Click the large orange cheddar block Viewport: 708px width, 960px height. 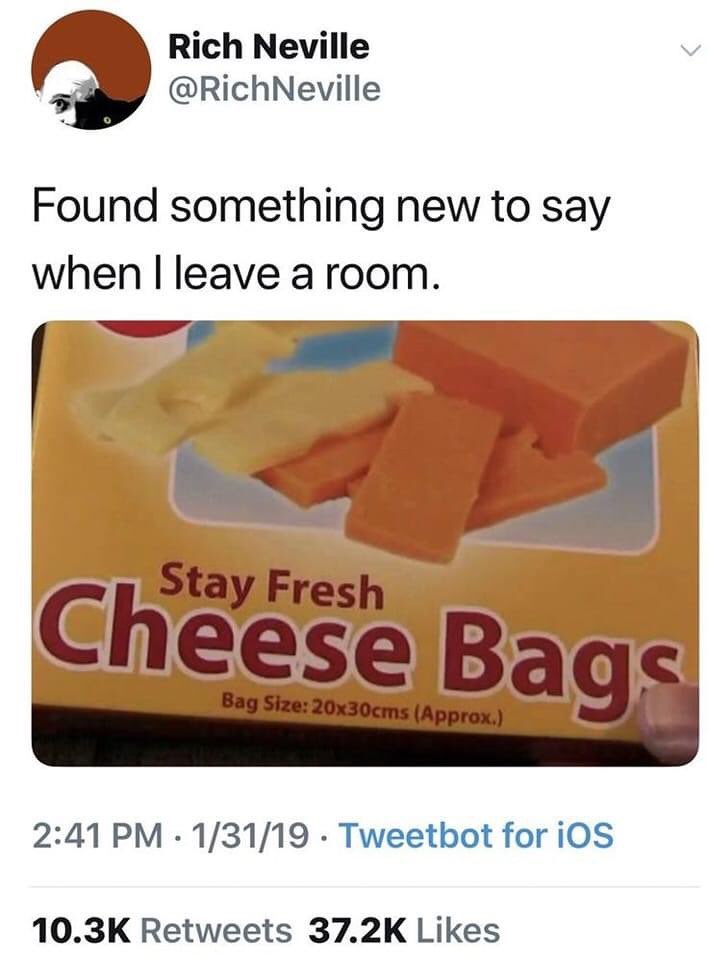pyautogui.click(x=542, y=378)
